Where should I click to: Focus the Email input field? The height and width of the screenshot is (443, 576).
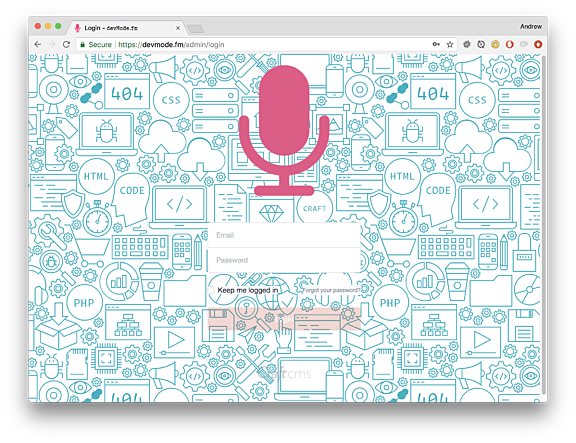point(284,235)
